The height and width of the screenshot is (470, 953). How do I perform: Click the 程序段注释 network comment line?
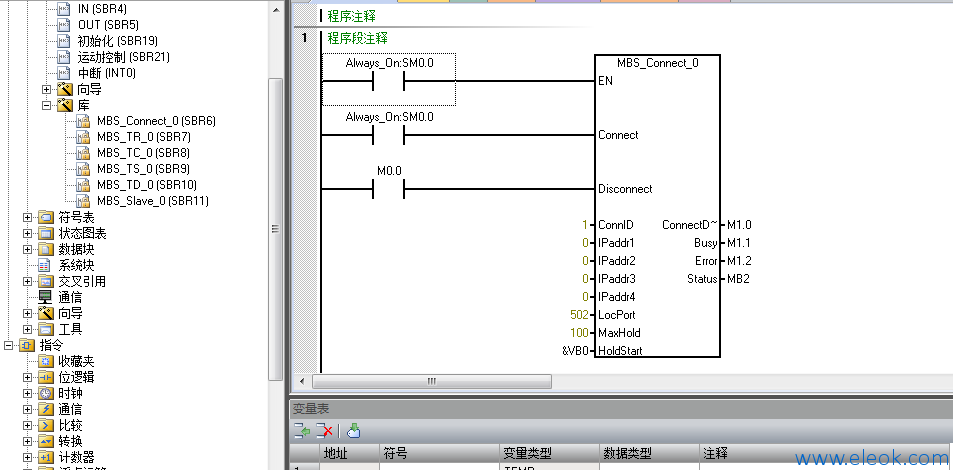pyautogui.click(x=357, y=38)
